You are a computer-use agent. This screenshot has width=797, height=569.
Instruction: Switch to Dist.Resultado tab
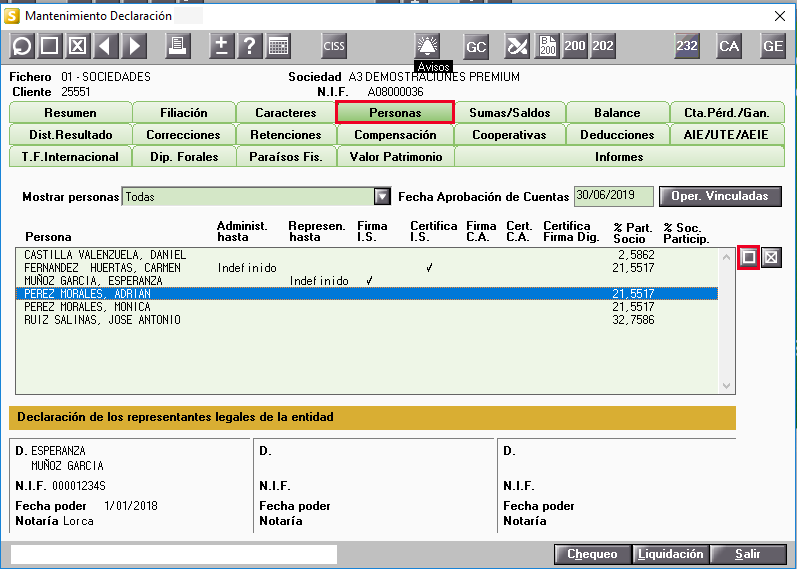tap(71, 135)
